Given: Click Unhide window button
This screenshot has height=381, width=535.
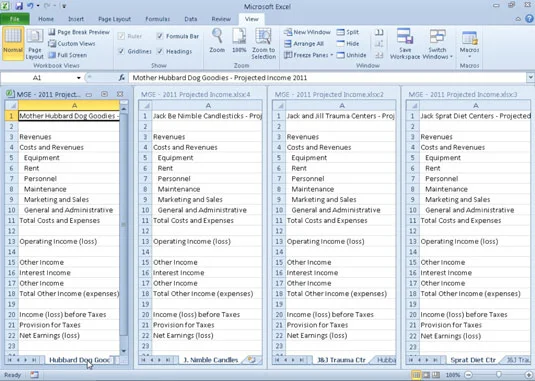Looking at the screenshot, I should pyautogui.click(x=351, y=55).
